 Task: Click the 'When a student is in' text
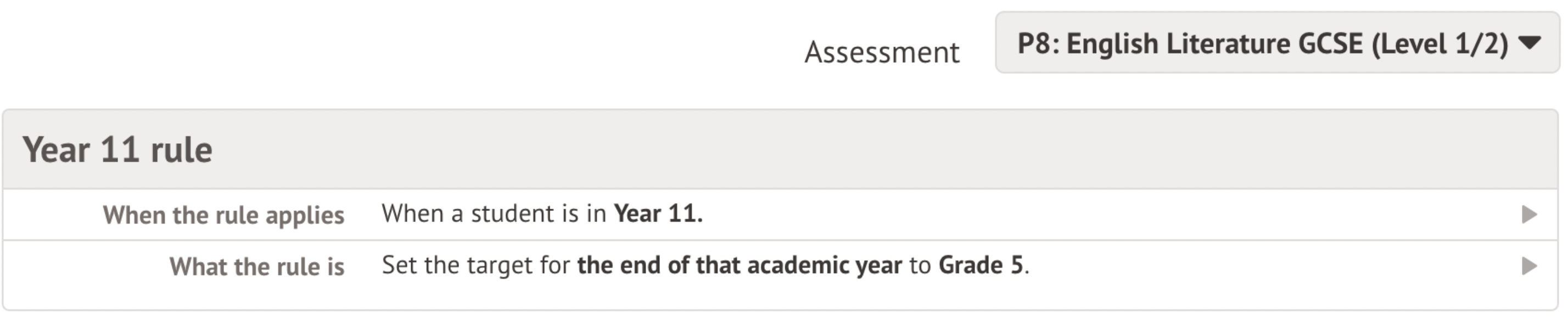(x=494, y=214)
